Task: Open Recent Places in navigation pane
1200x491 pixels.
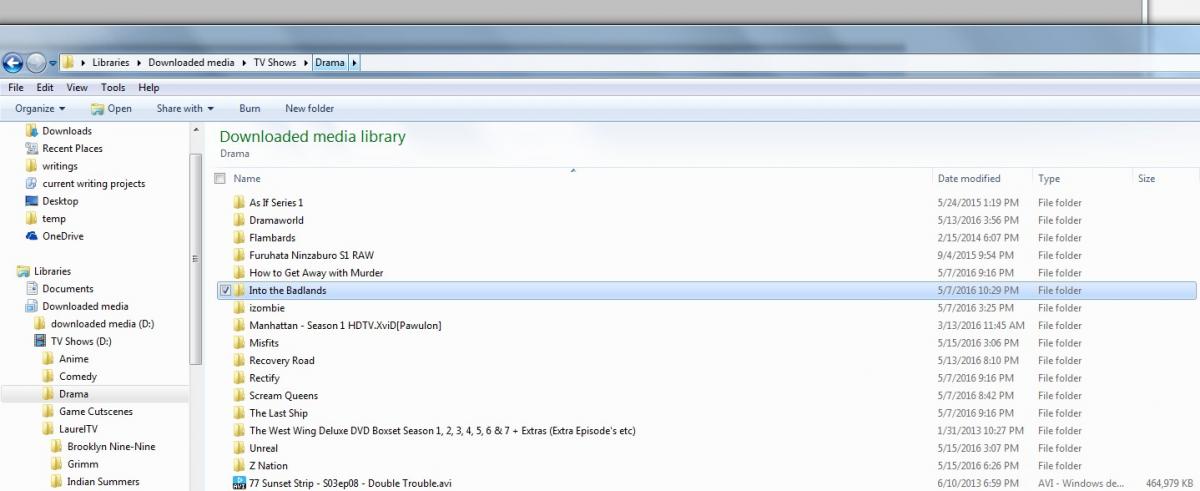Action: (x=72, y=148)
